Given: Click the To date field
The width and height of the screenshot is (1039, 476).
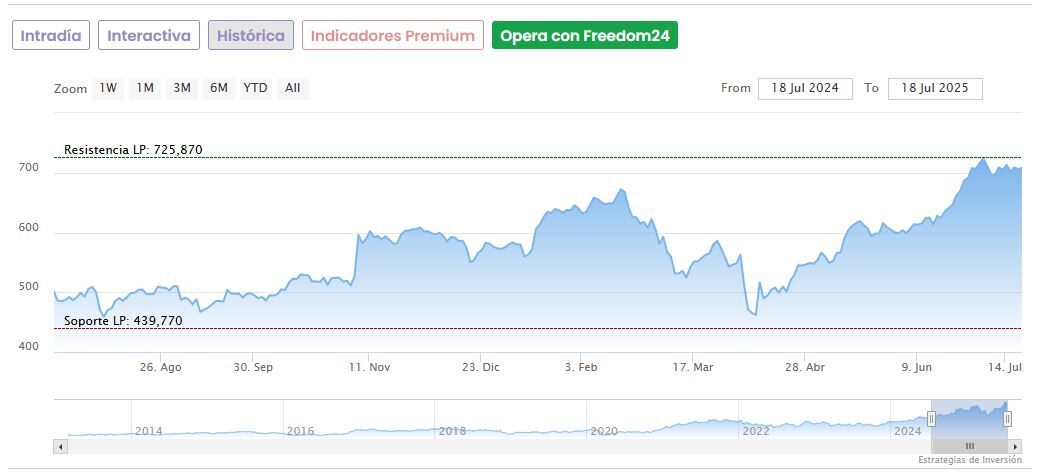Looking at the screenshot, I should click(x=935, y=88).
